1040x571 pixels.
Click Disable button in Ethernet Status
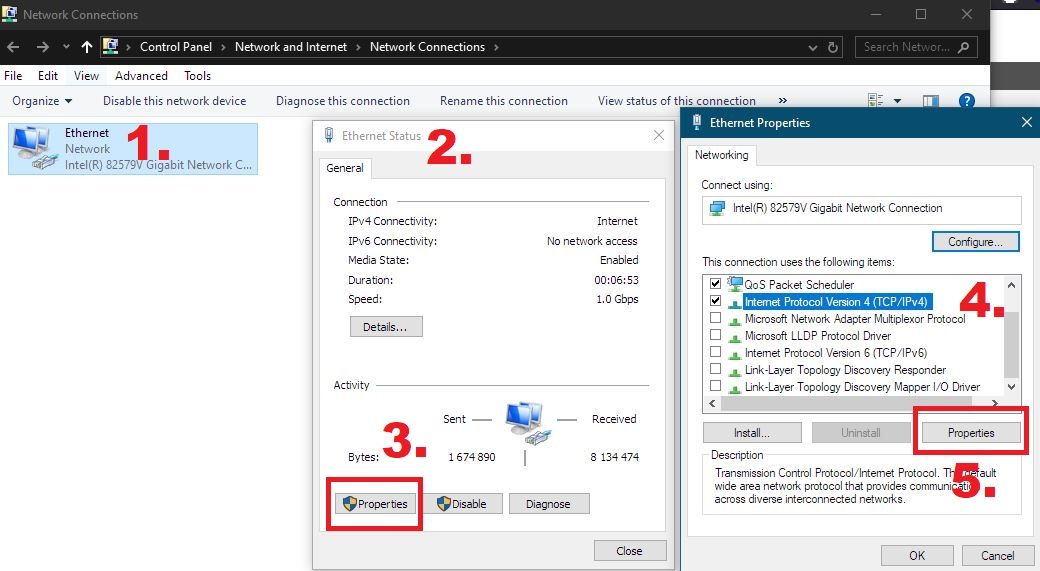point(463,504)
